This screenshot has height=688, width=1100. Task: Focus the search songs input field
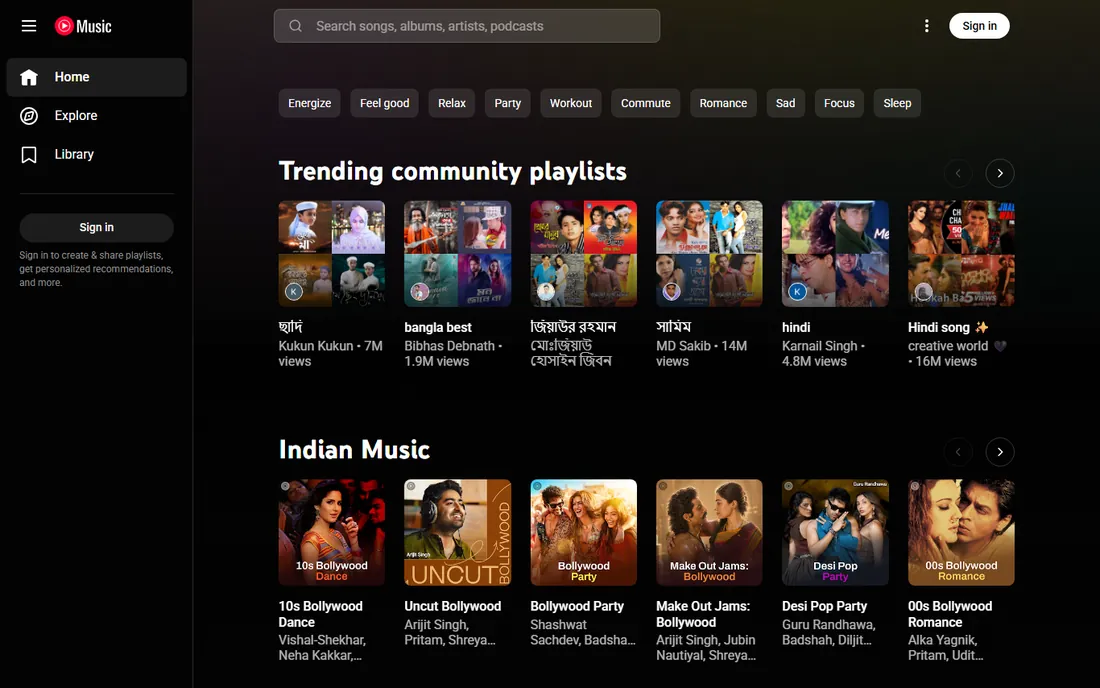tap(467, 26)
